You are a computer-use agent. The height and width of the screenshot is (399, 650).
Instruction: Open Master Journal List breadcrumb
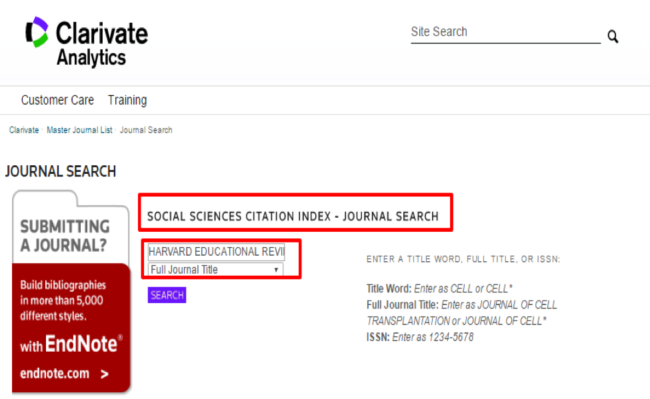(79, 130)
